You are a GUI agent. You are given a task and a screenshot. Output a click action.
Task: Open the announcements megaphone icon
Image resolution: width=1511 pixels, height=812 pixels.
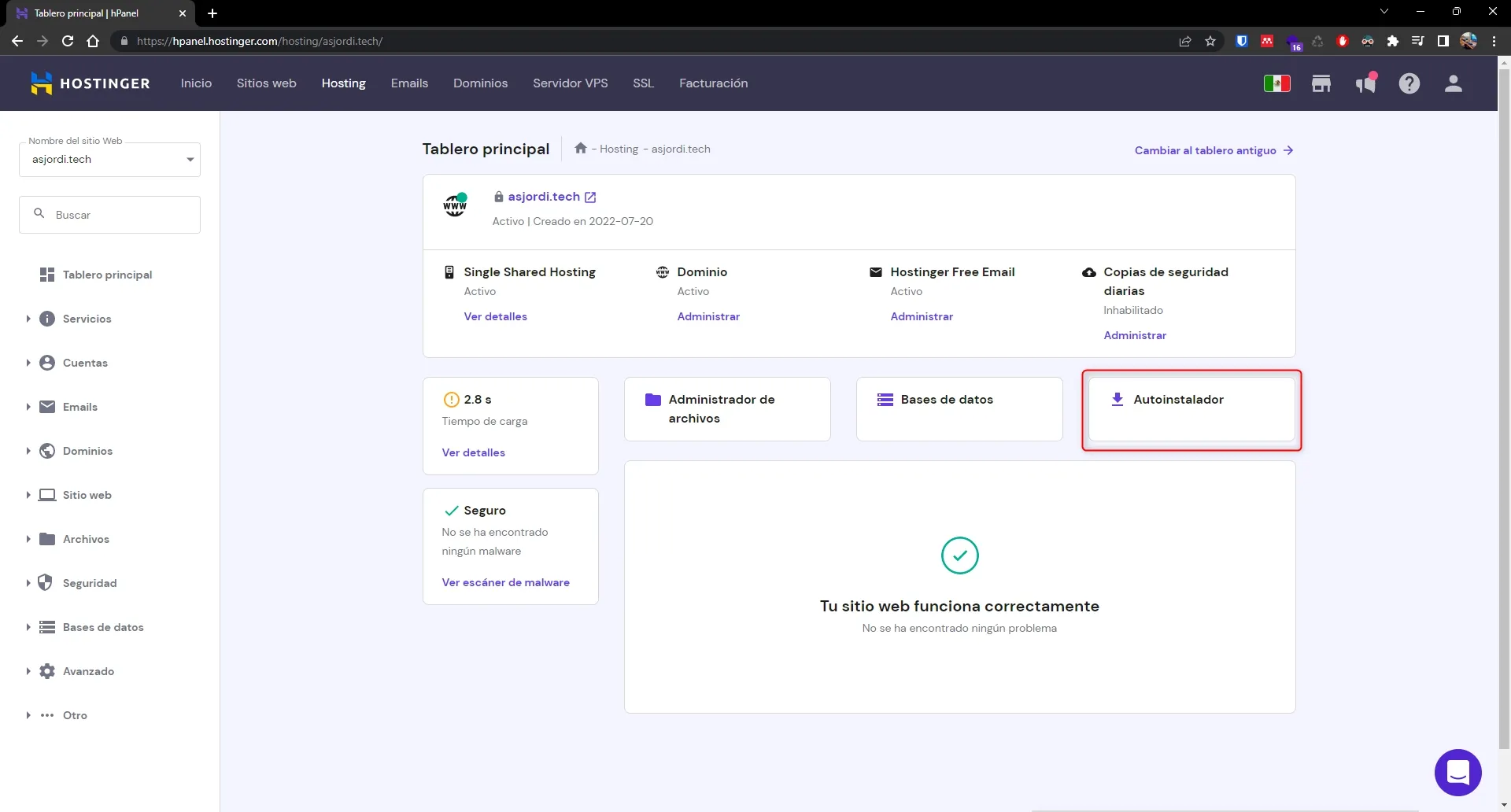pyautogui.click(x=1365, y=83)
